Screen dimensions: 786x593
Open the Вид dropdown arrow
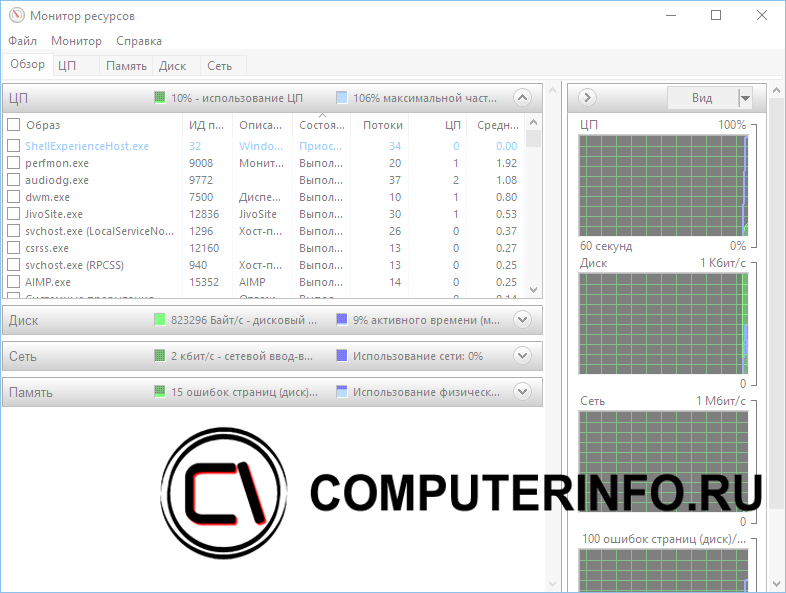coord(745,98)
